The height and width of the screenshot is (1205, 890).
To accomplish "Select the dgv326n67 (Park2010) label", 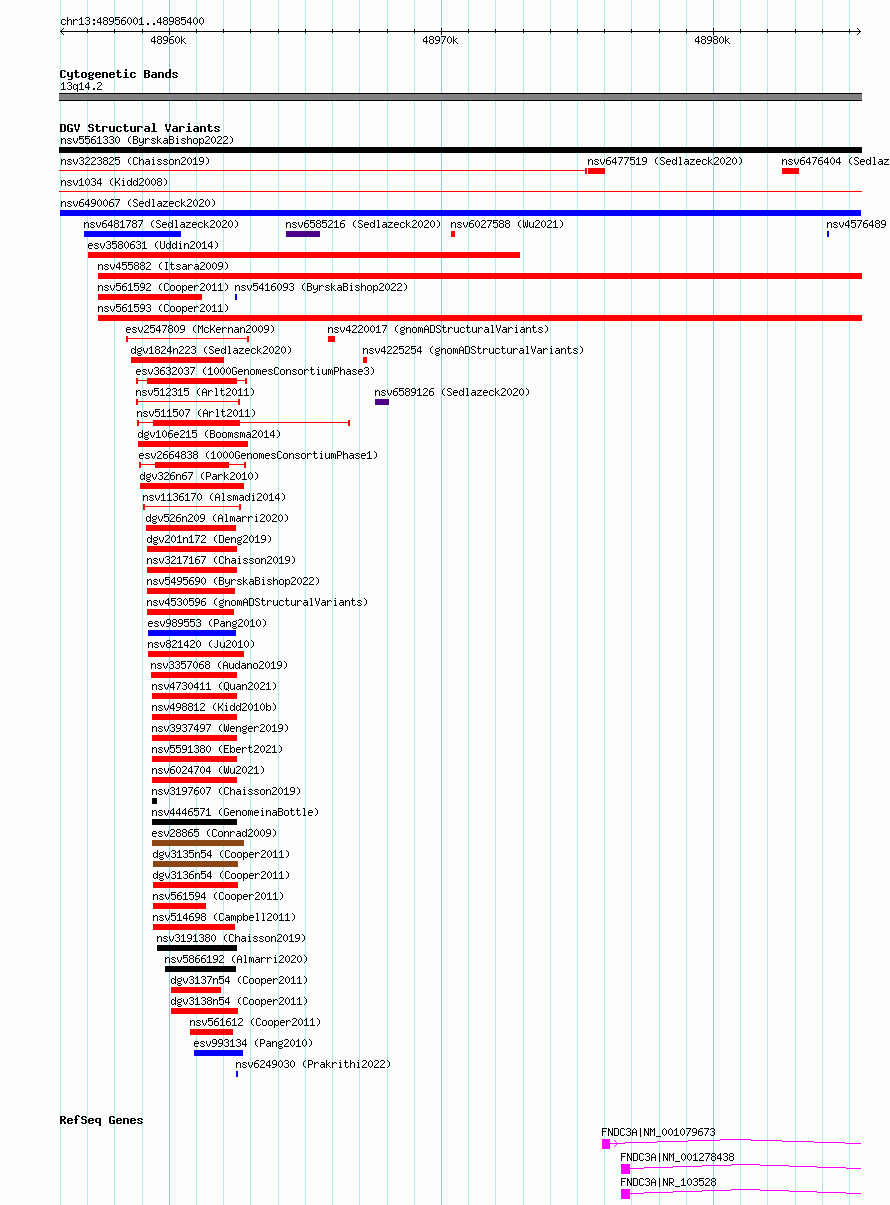I will click(199, 476).
